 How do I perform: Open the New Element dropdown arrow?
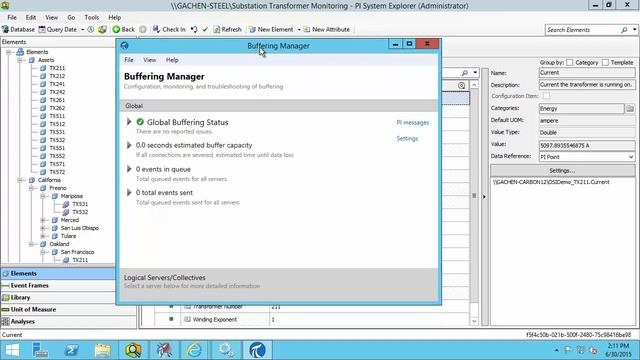click(299, 30)
